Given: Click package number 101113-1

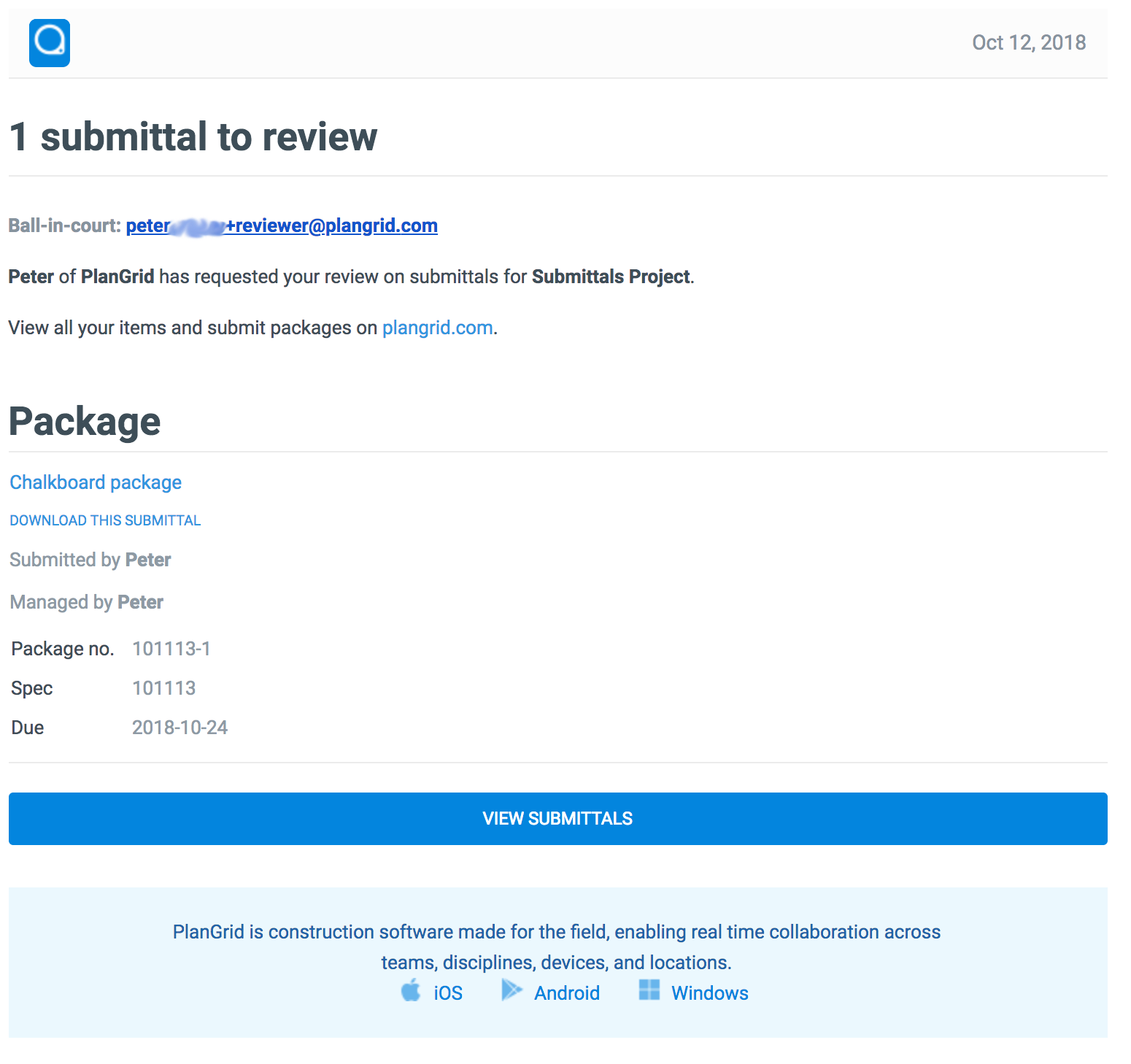Looking at the screenshot, I should coord(171,649).
